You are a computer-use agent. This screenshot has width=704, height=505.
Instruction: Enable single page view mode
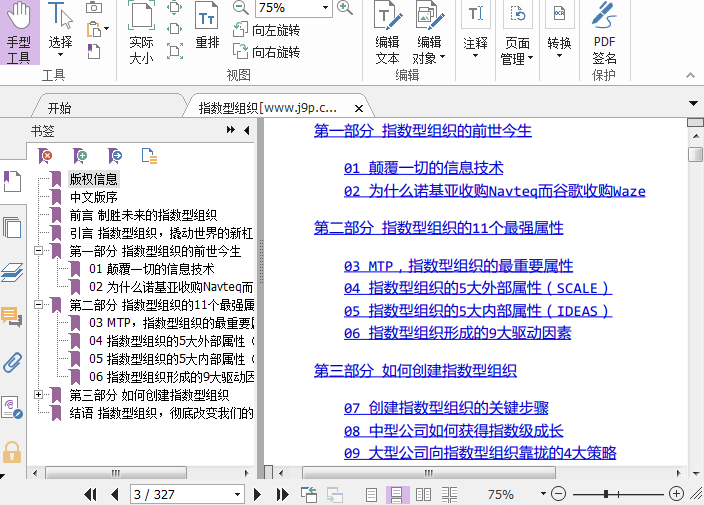(371, 495)
